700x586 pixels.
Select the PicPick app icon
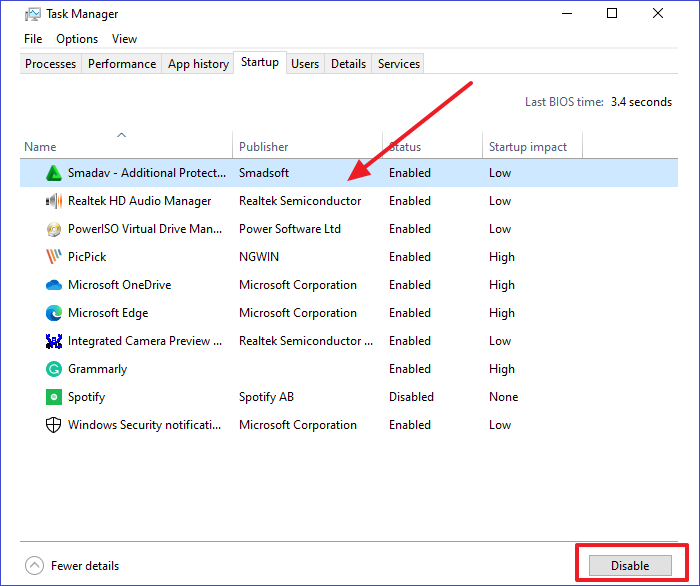coord(54,257)
